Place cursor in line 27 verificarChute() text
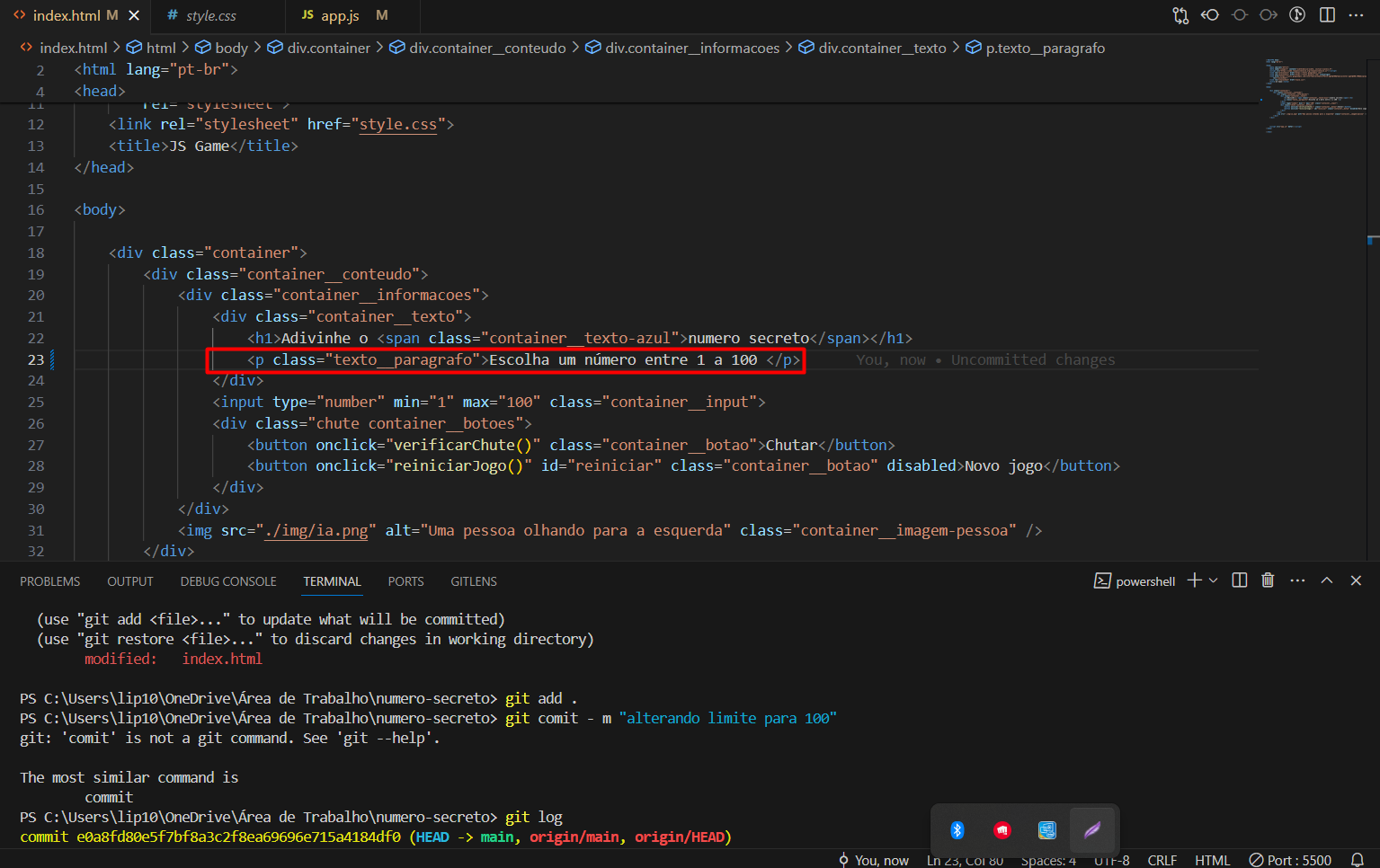 tap(463, 445)
